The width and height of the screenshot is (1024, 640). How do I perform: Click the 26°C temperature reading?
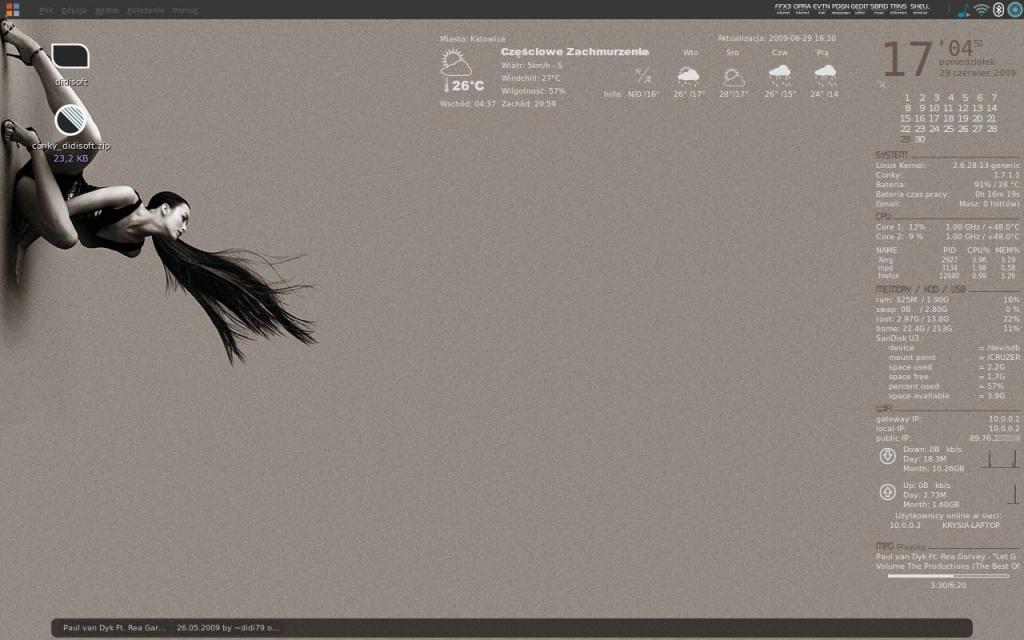point(468,86)
